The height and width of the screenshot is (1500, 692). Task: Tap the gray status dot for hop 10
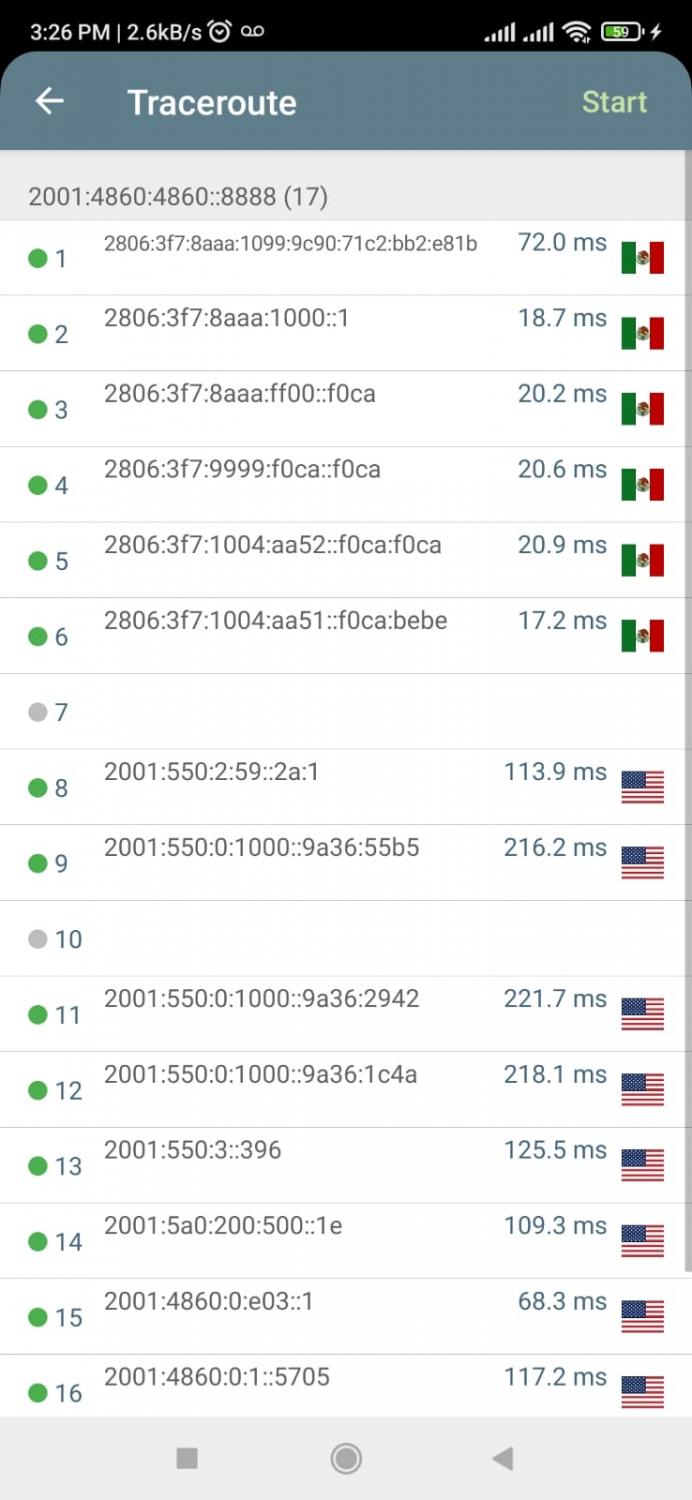click(x=38, y=939)
